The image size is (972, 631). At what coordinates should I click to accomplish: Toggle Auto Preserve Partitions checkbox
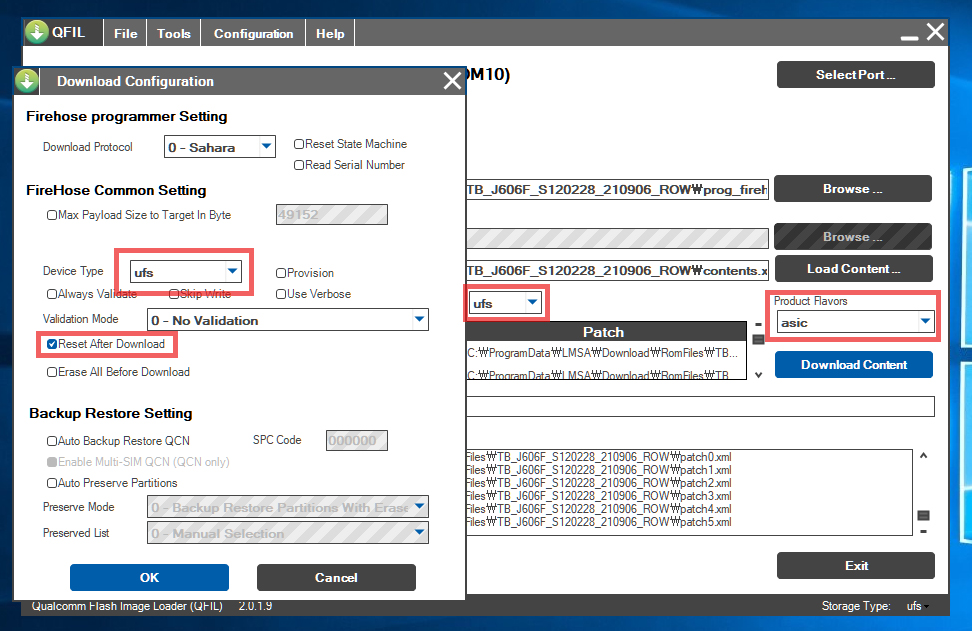click(x=52, y=483)
